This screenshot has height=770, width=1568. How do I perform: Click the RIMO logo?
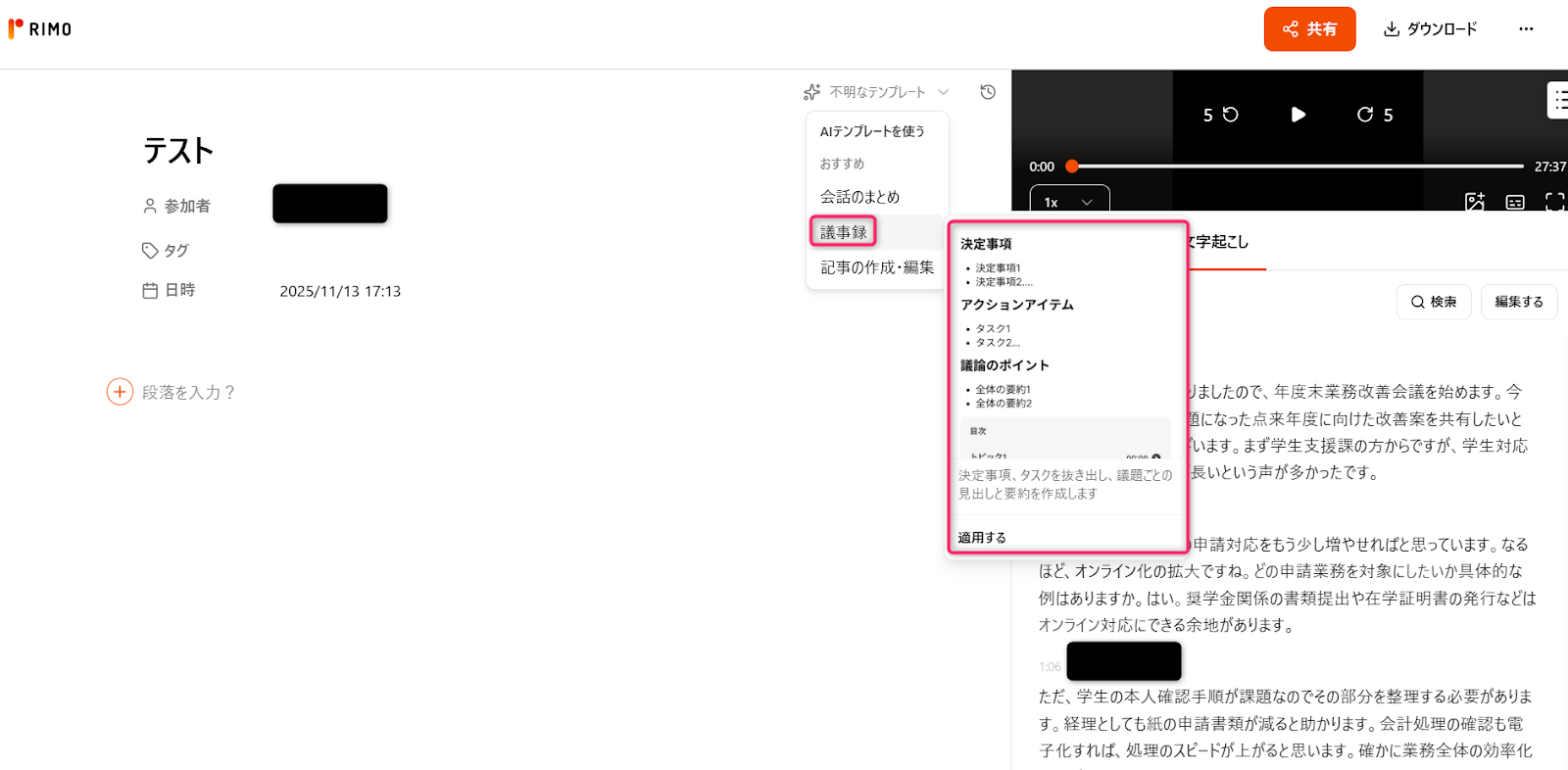[40, 29]
